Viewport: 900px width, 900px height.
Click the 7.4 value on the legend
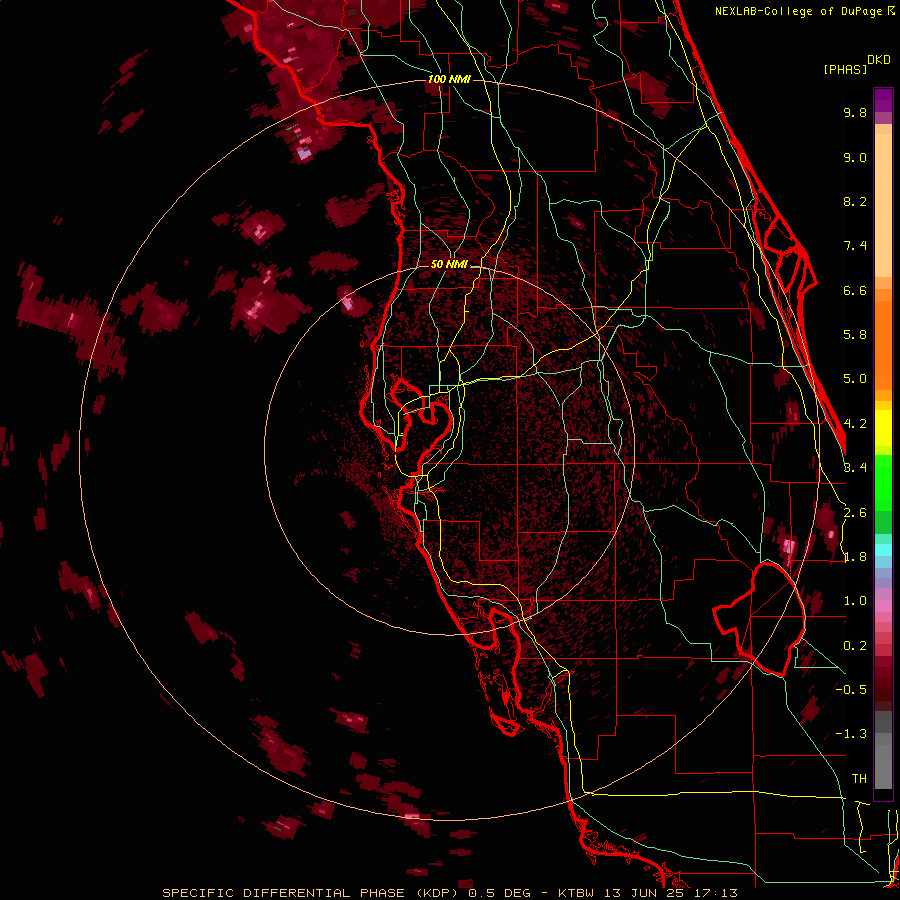pyautogui.click(x=855, y=246)
